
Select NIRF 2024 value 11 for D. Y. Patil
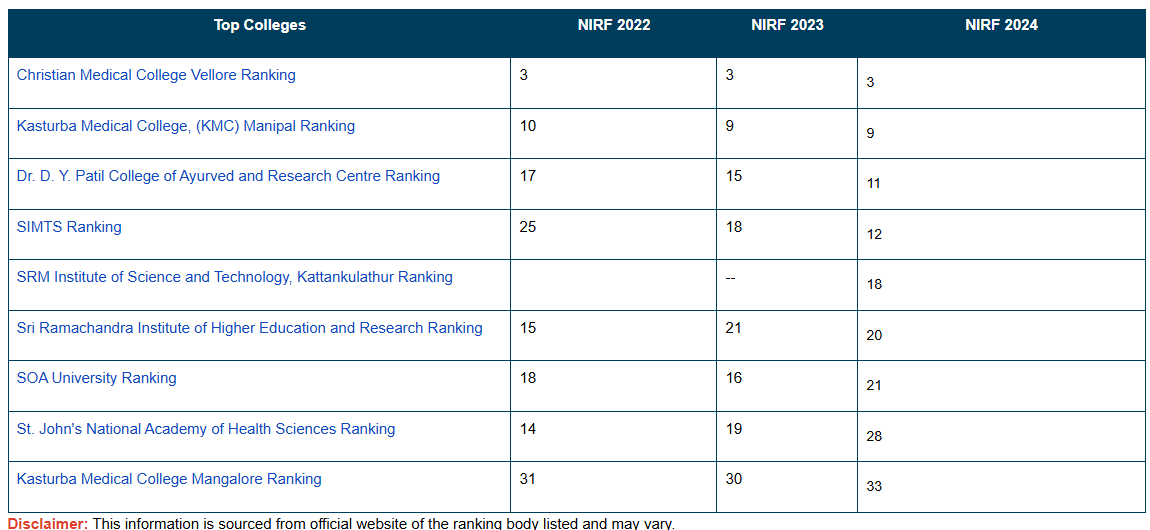coord(874,183)
